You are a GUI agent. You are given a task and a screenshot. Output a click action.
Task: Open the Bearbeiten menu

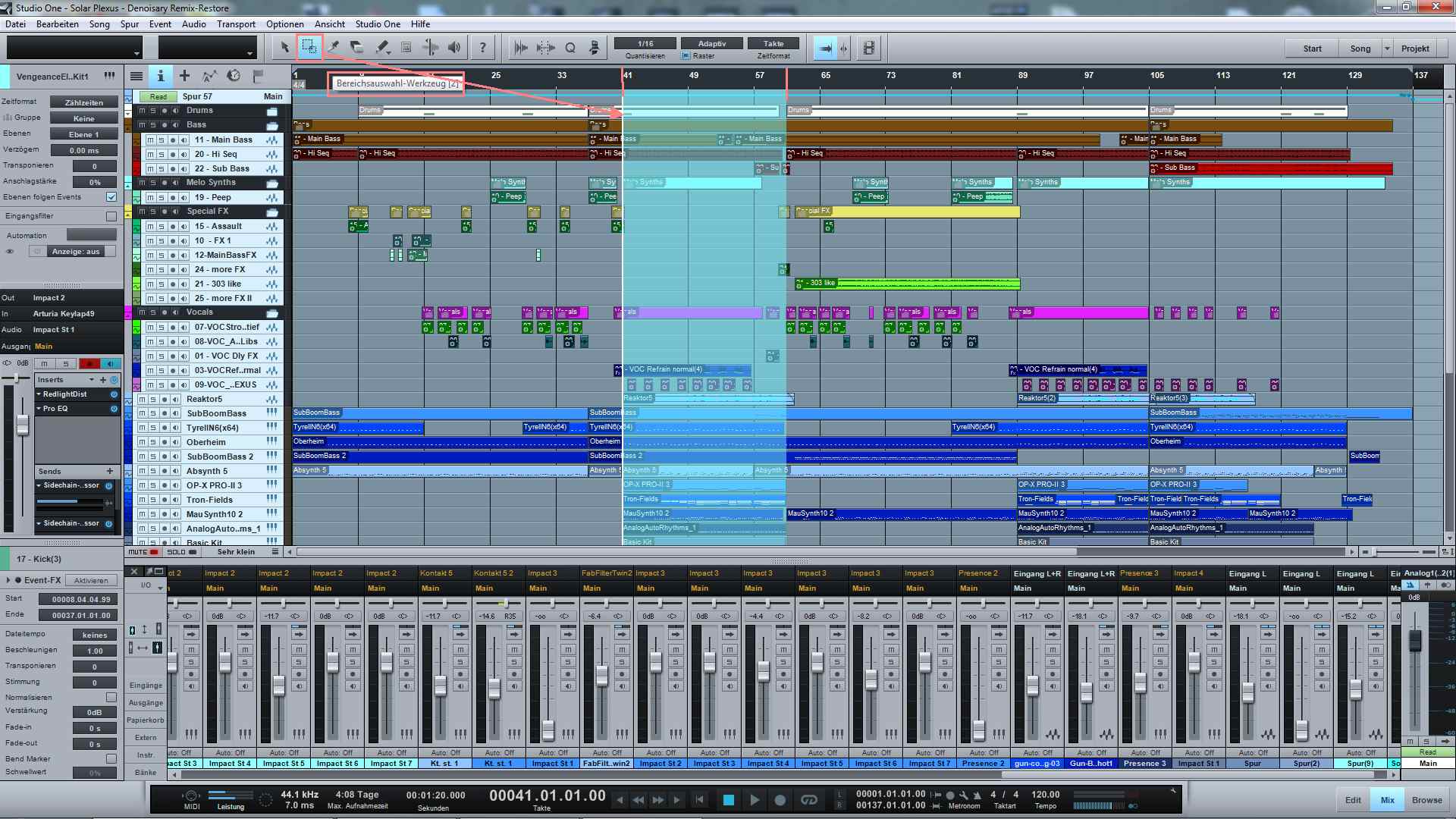click(58, 24)
